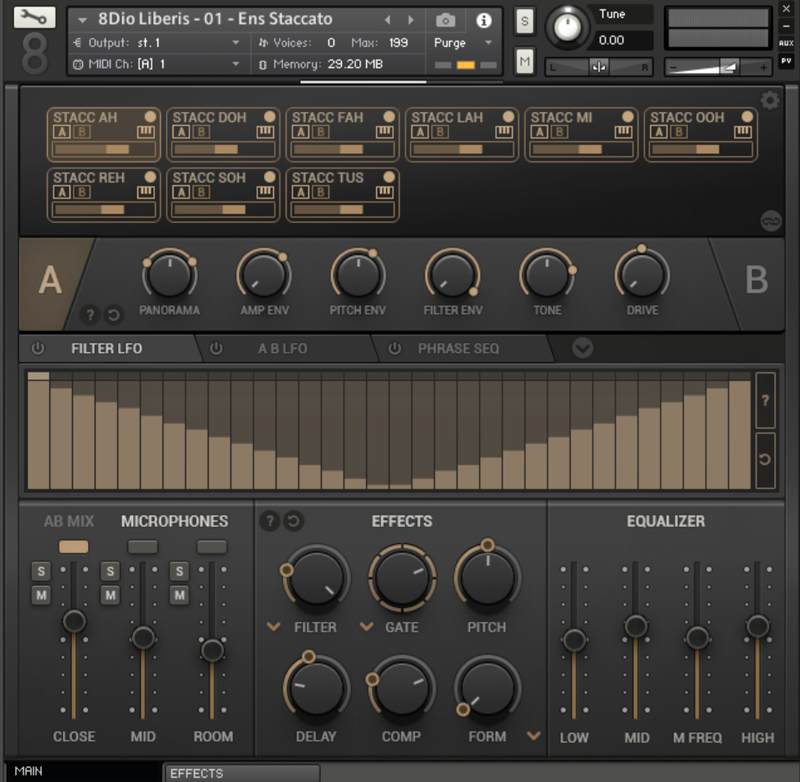Click the keyboard icon on STACC AH

tap(146, 132)
